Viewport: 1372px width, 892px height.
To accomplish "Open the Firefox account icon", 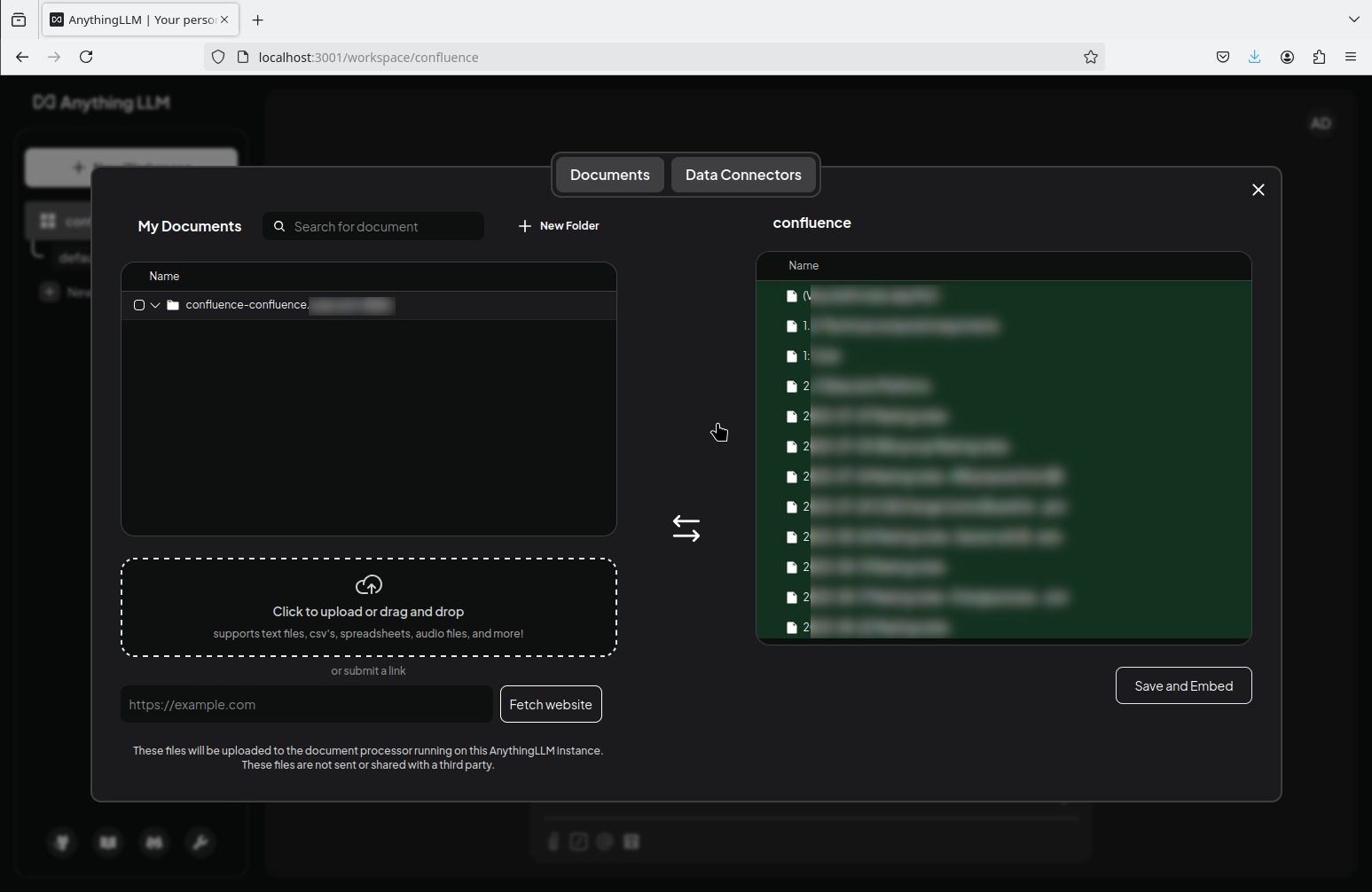I will [x=1287, y=57].
